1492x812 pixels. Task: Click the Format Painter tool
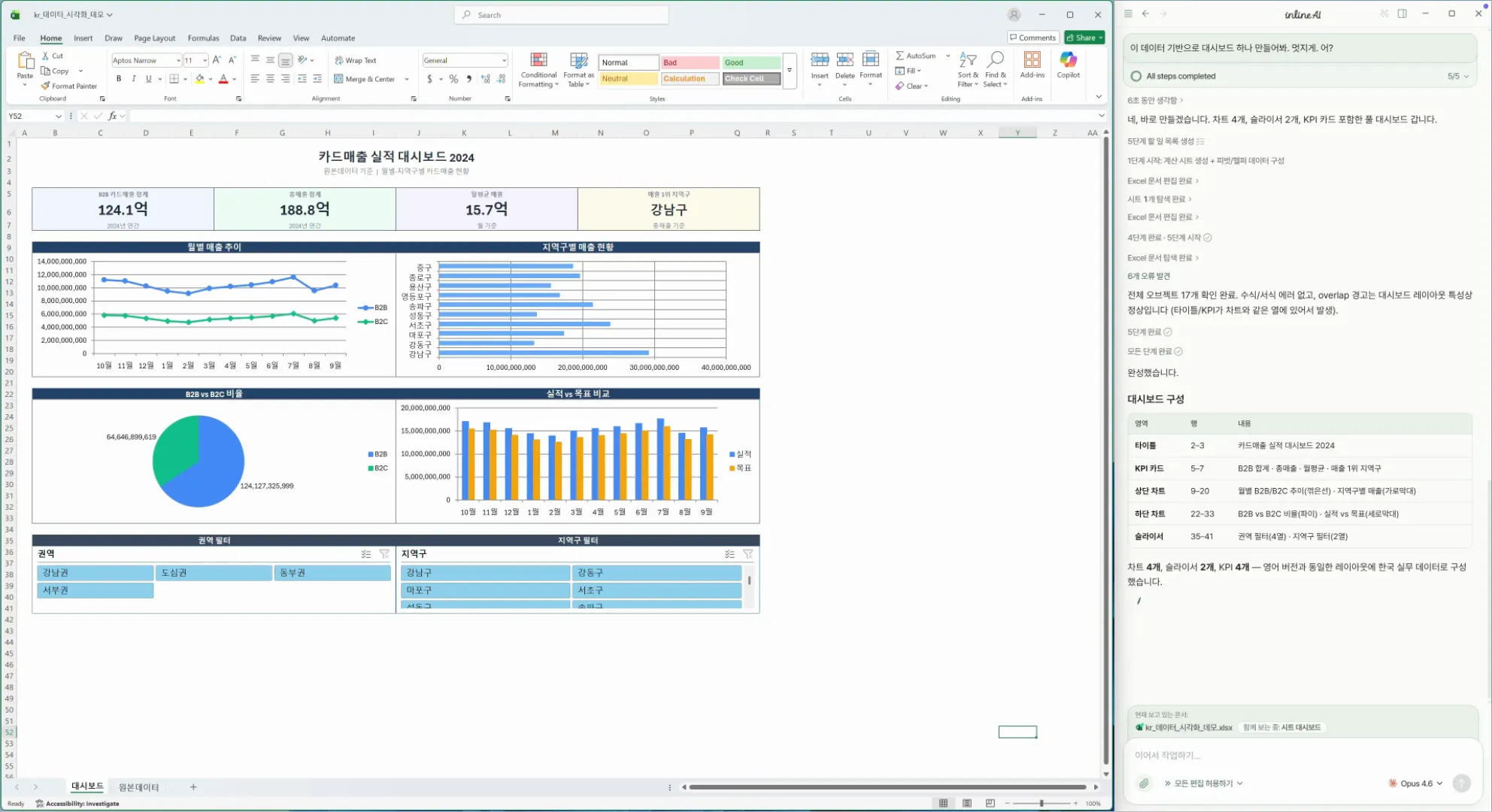point(68,86)
